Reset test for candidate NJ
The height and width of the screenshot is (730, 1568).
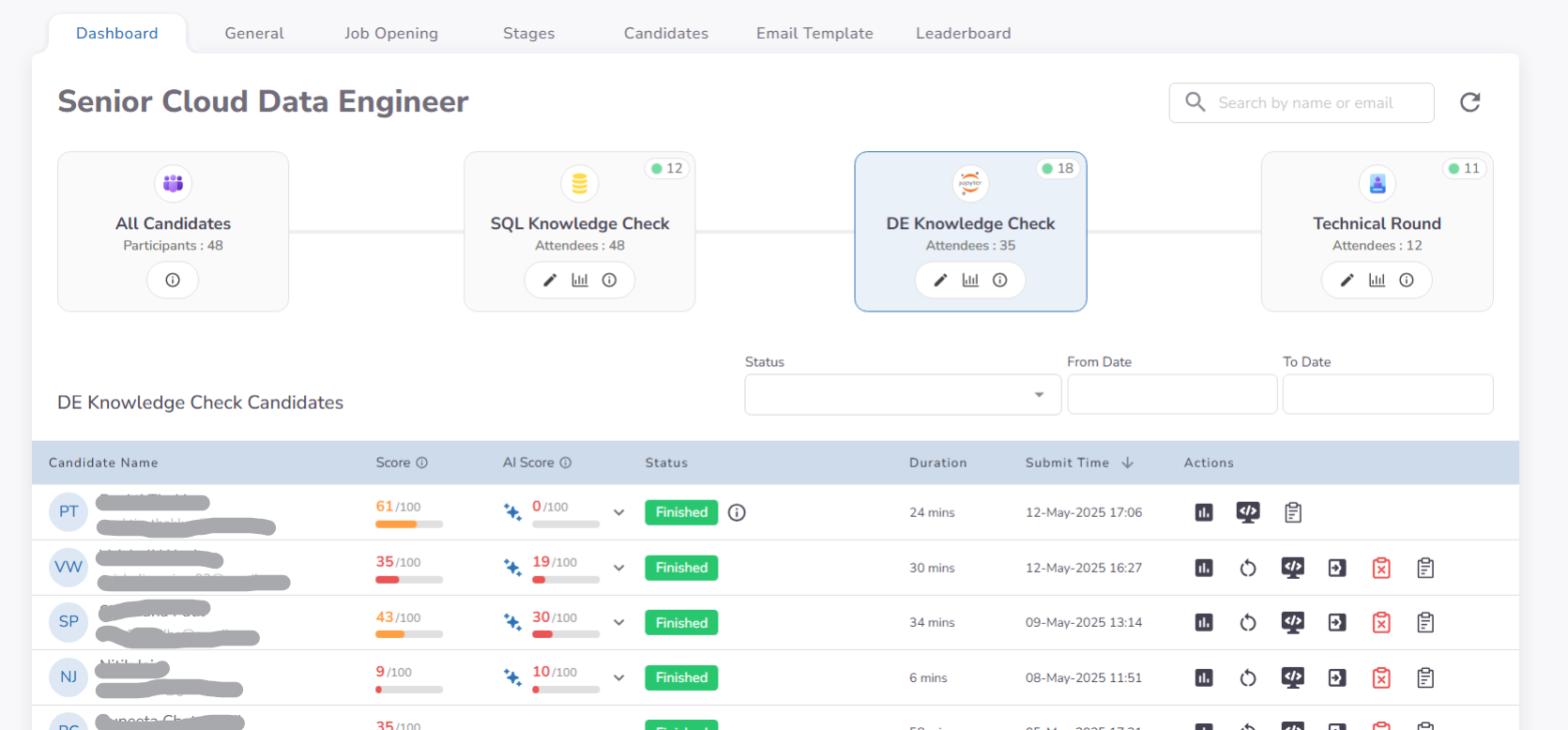[x=1248, y=677]
